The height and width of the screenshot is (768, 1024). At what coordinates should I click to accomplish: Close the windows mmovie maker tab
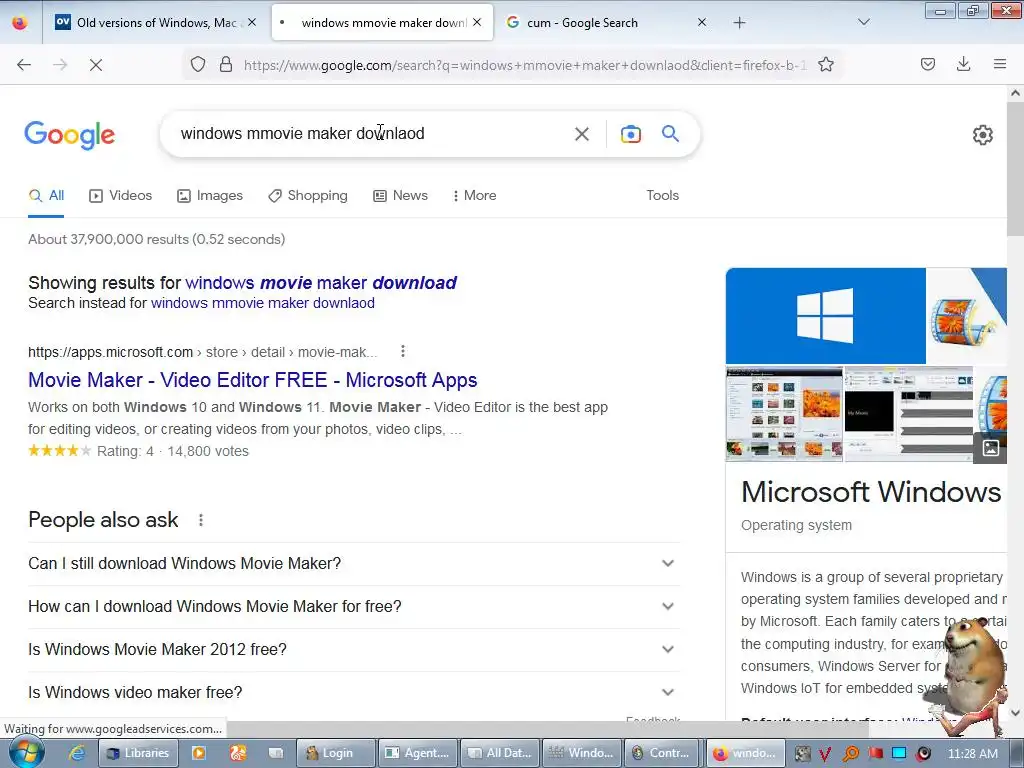(x=477, y=22)
